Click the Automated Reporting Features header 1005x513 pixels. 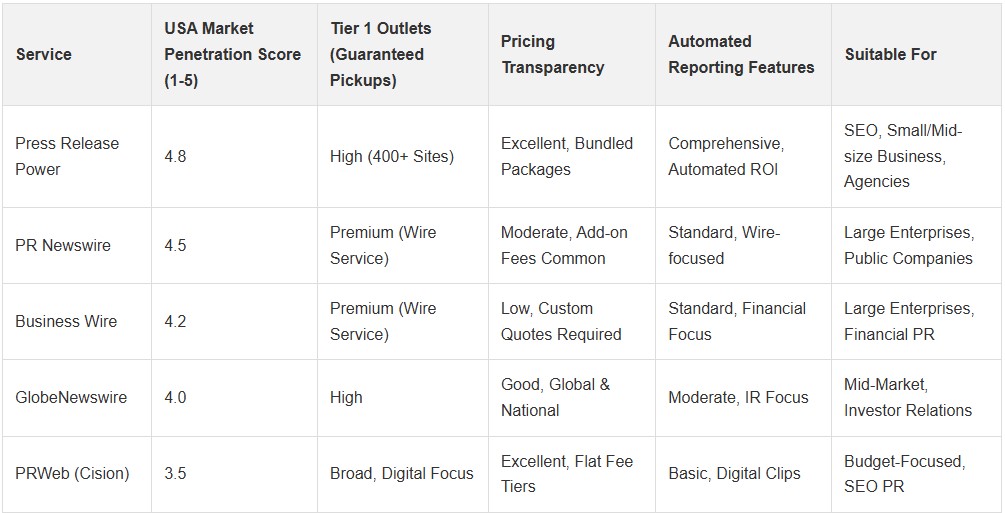tap(741, 55)
